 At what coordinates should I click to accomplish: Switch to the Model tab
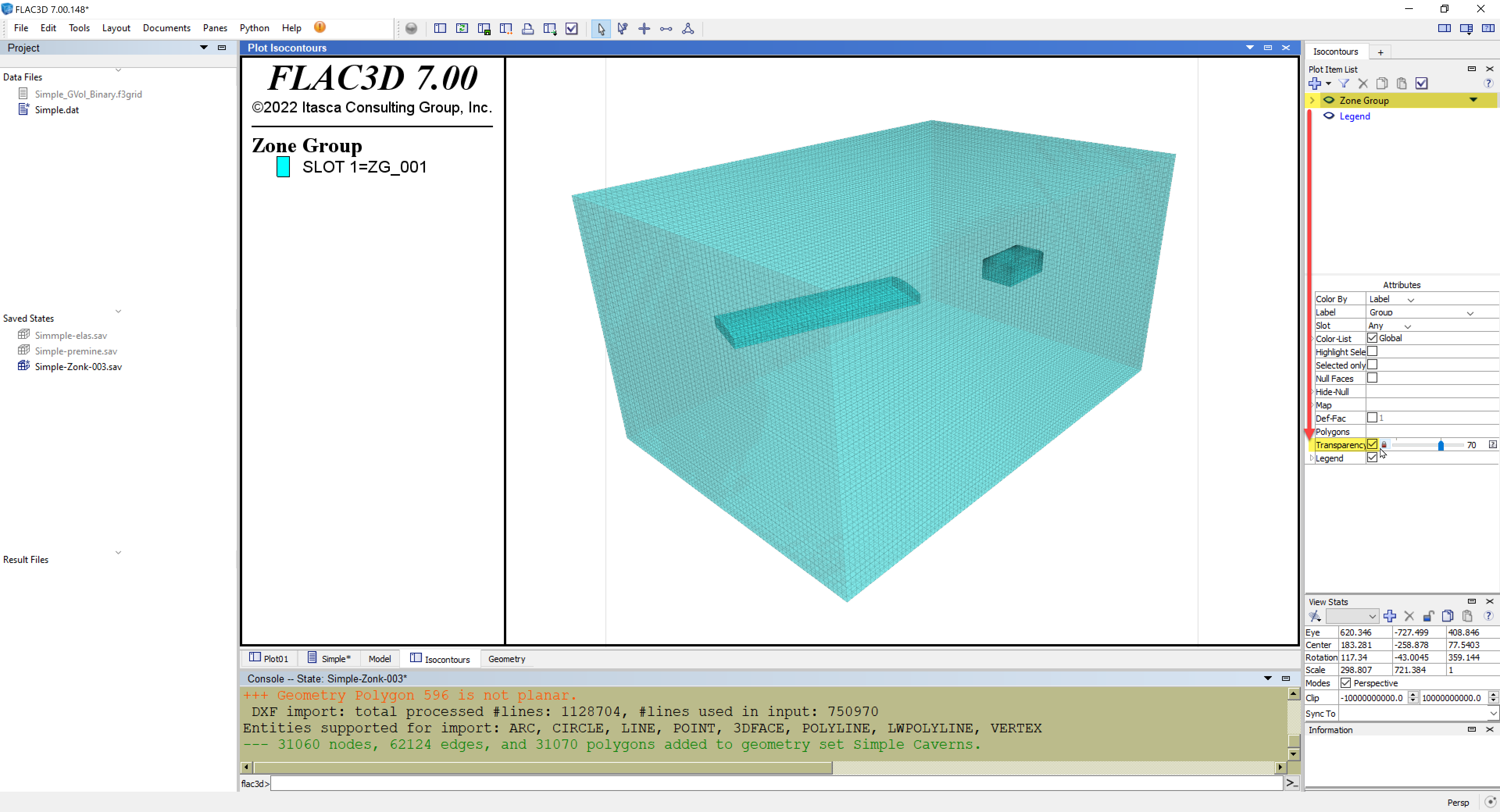pos(380,659)
